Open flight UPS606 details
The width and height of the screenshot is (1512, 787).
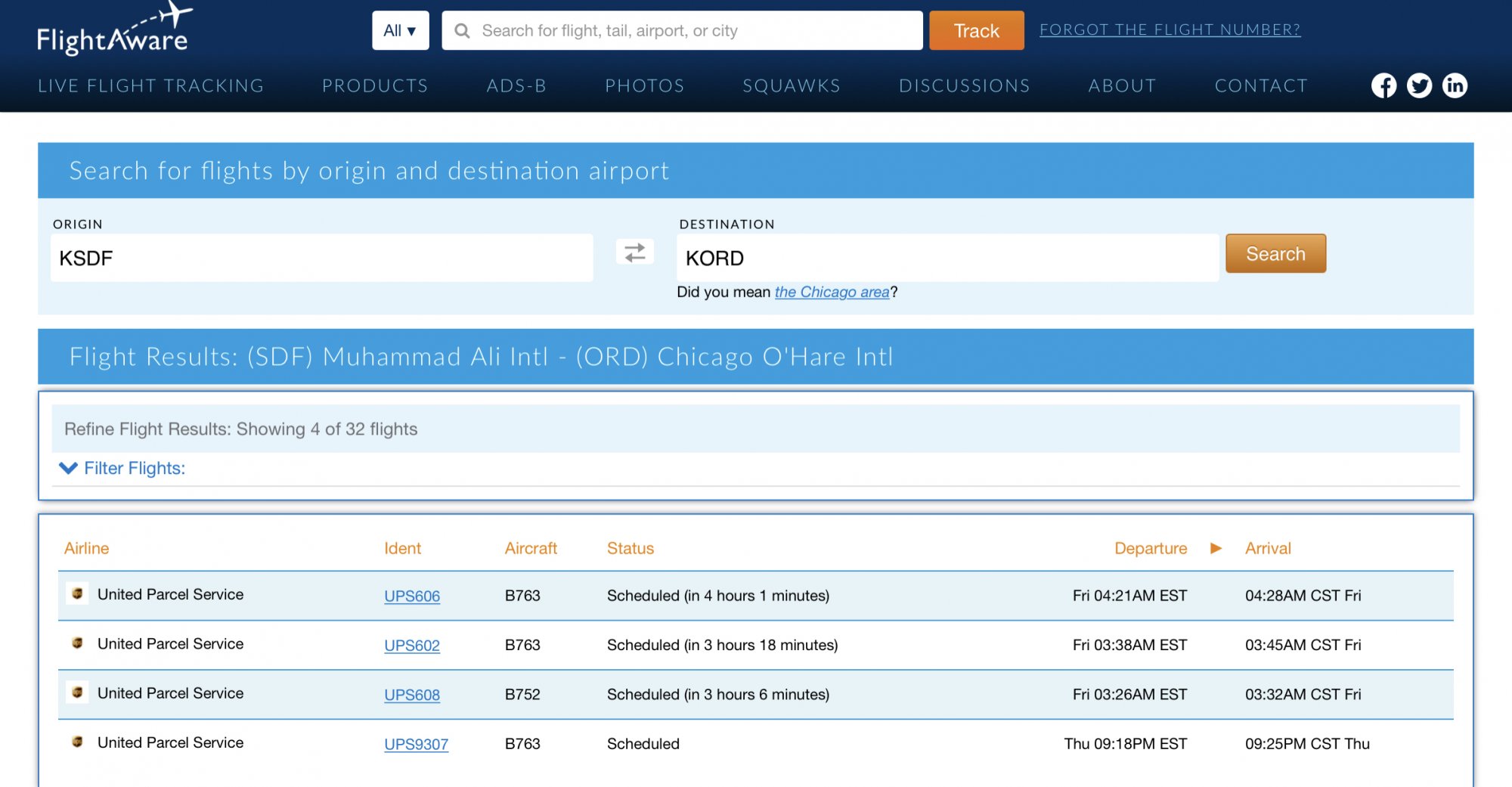coord(411,596)
